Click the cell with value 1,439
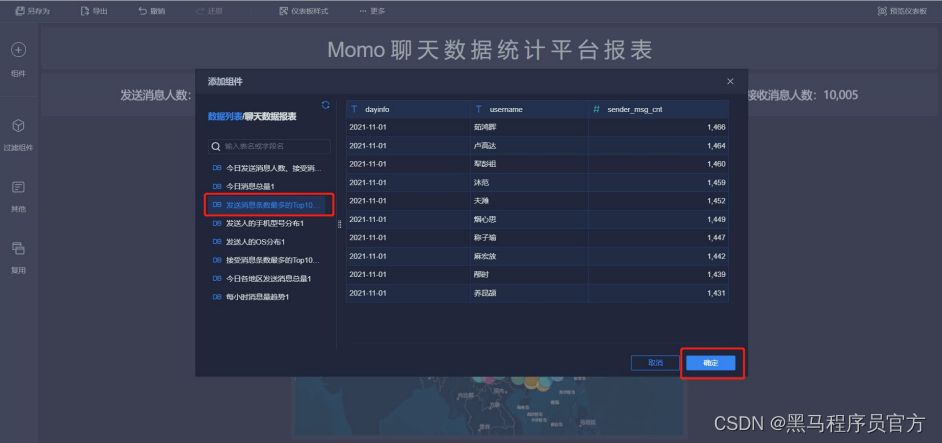The image size is (942, 443). click(658, 275)
